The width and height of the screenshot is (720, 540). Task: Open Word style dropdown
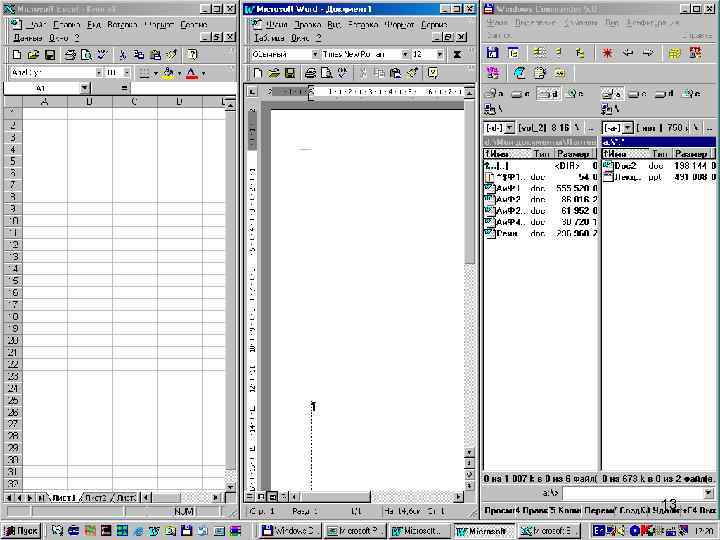(315, 55)
